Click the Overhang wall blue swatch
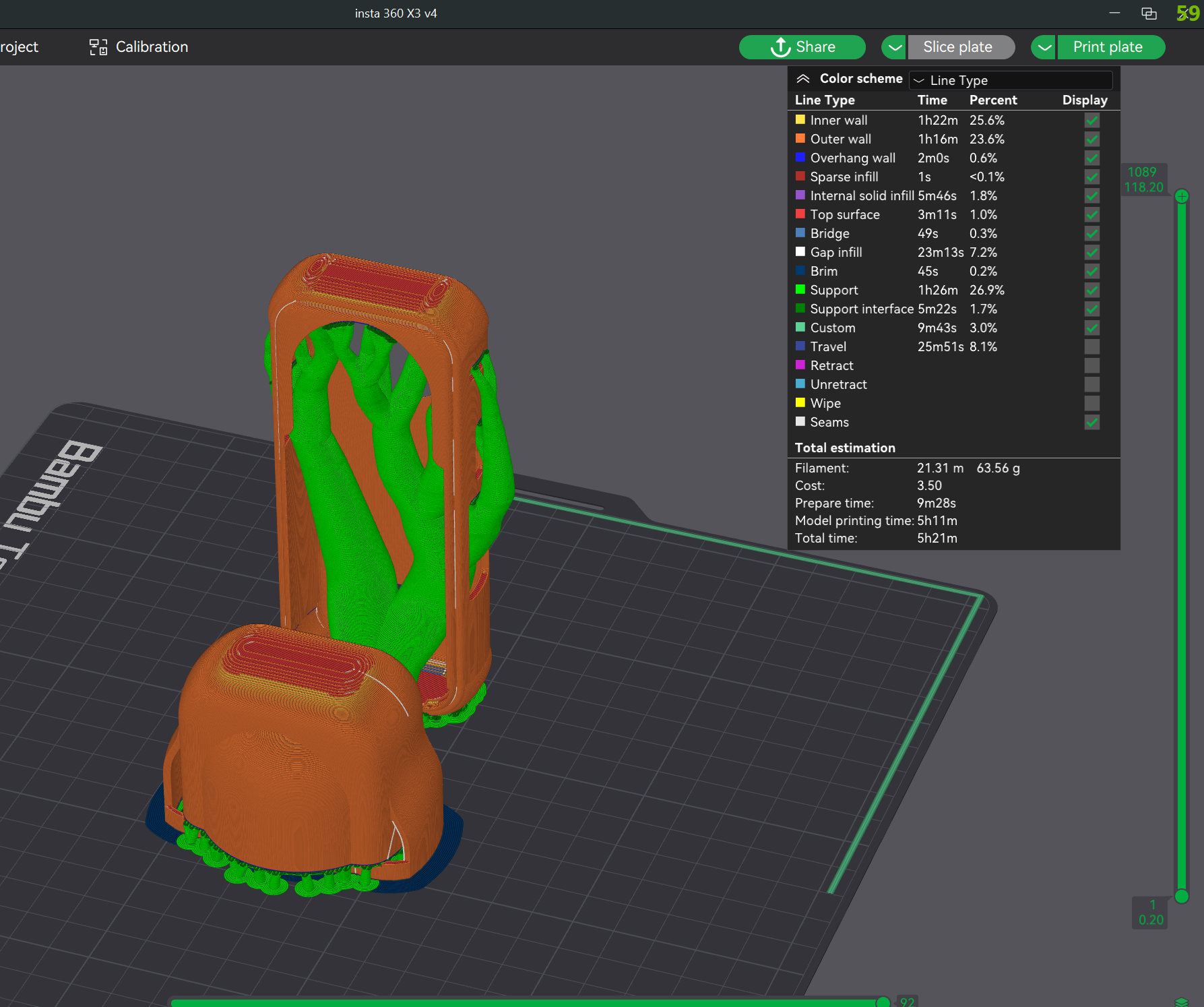Viewport: 1204px width, 1007px height. click(x=800, y=157)
